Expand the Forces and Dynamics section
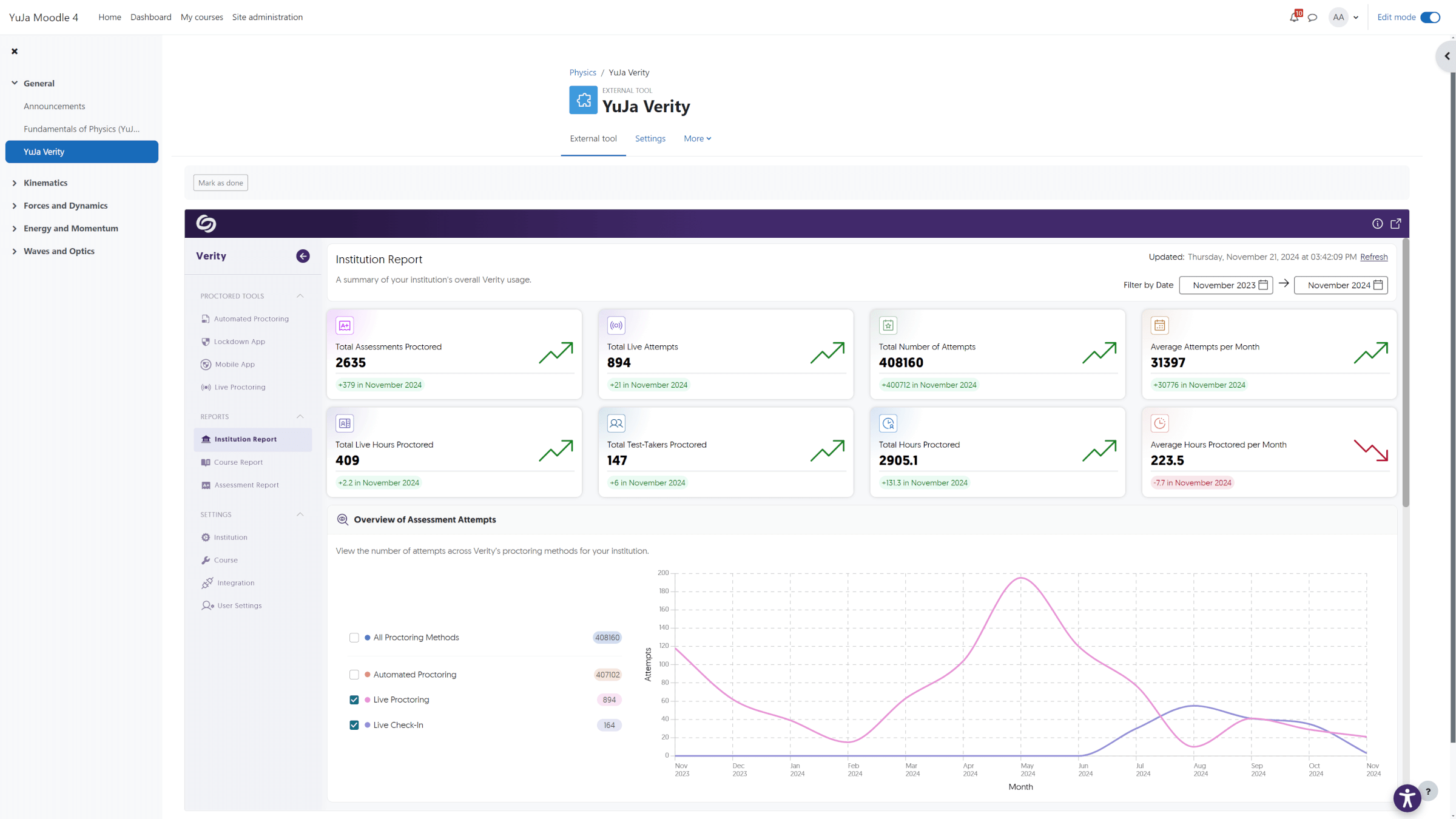This screenshot has width=1456, height=819. (15, 206)
